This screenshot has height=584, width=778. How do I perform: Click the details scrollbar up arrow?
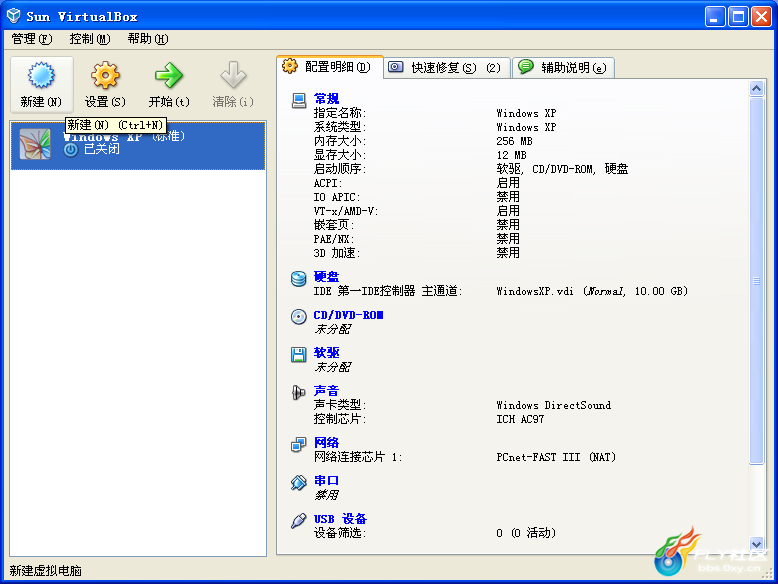(756, 89)
